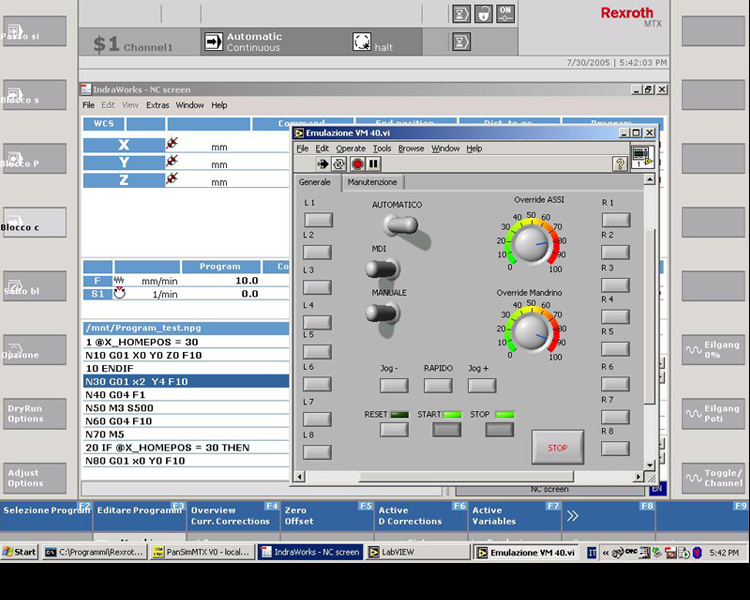The height and width of the screenshot is (600, 750).
Task: Toggle the L 8 button
Action: [318, 452]
